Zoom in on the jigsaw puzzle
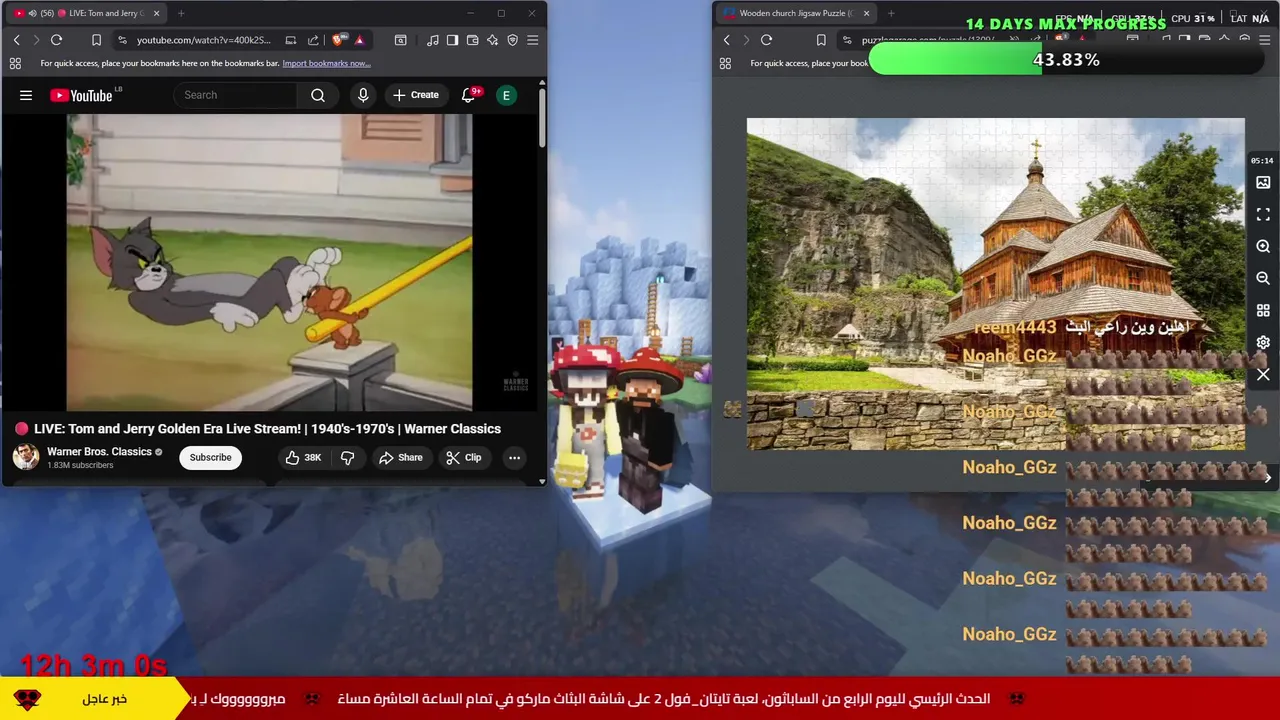Screen dimensions: 1280x720 coord(1263,246)
